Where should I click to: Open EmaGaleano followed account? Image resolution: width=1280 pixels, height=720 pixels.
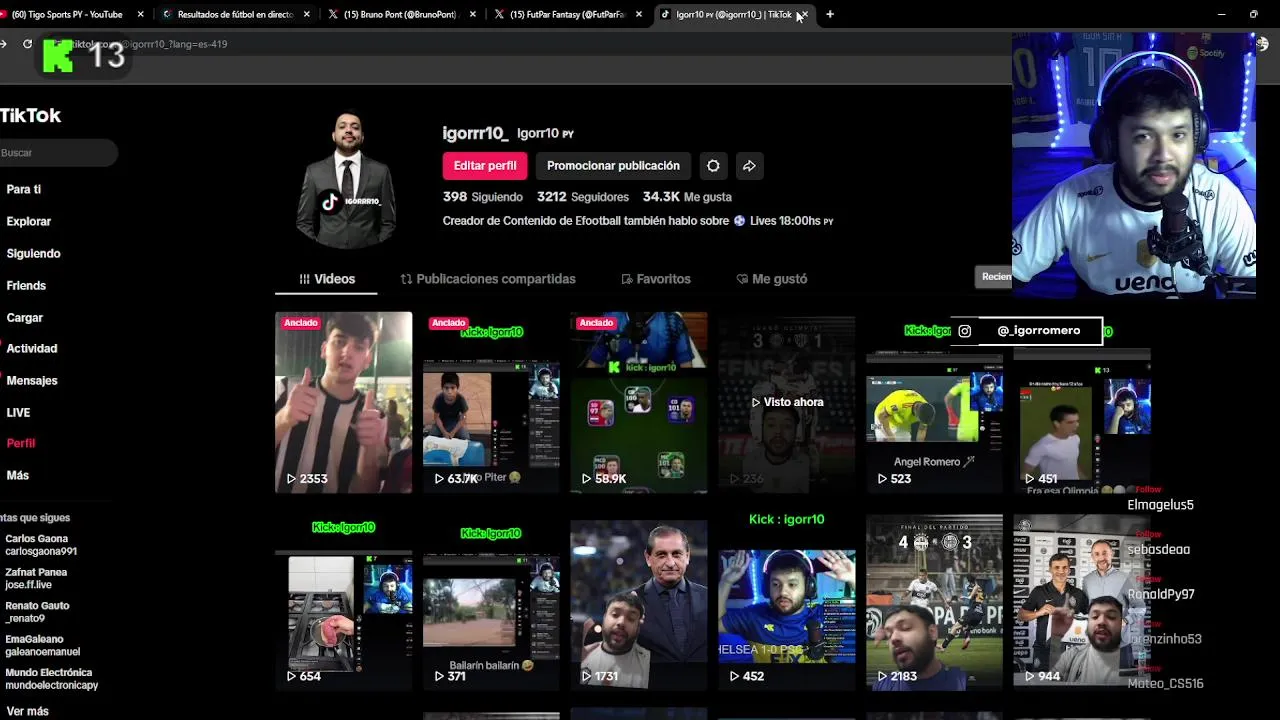(x=42, y=645)
